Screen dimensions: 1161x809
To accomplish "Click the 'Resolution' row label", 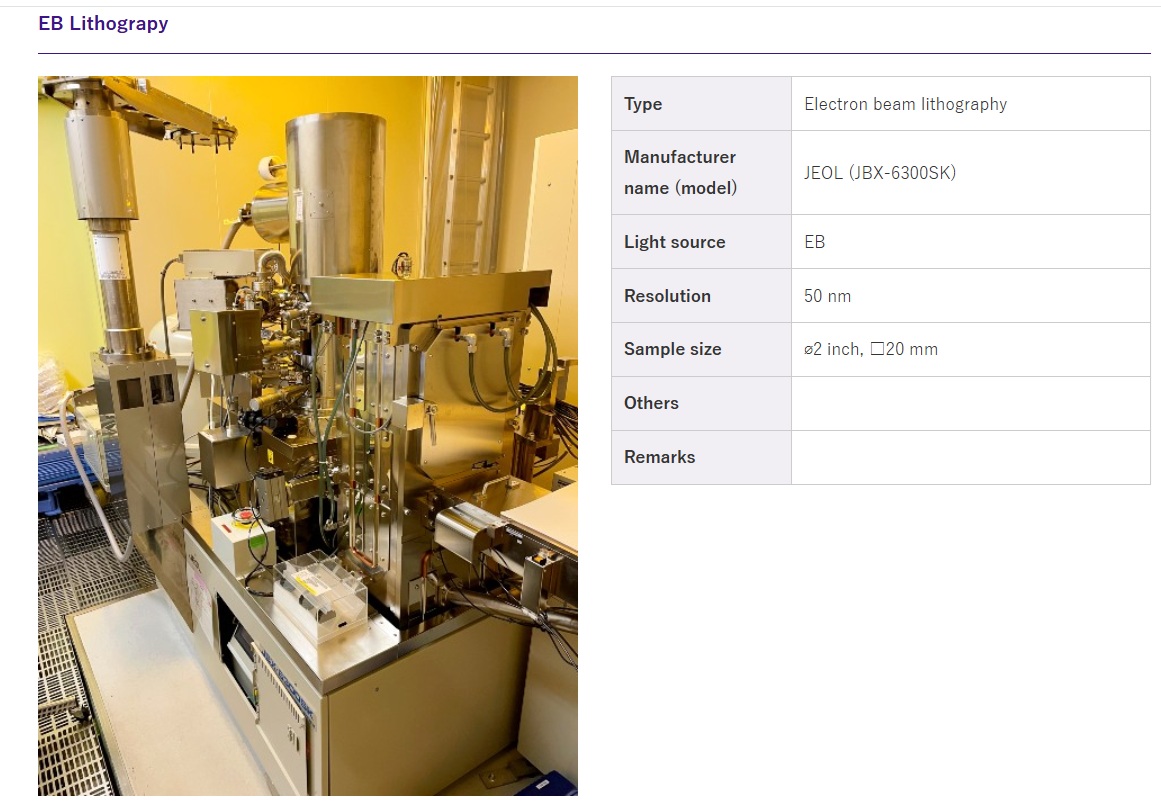I will [667, 296].
